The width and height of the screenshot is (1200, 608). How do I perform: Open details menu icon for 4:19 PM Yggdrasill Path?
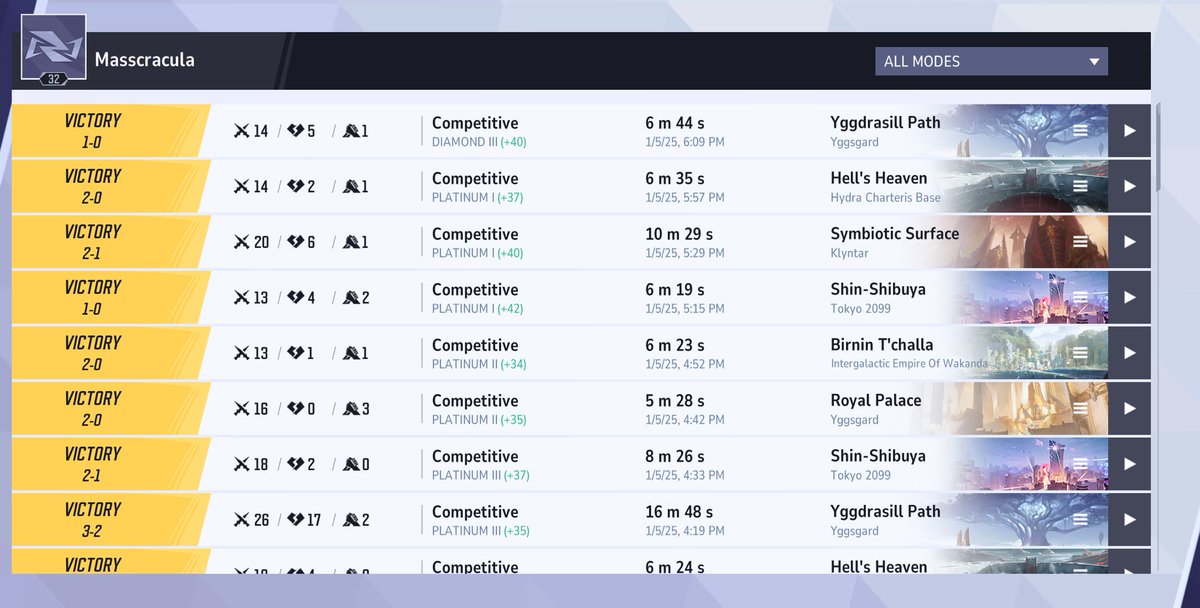[x=1080, y=519]
